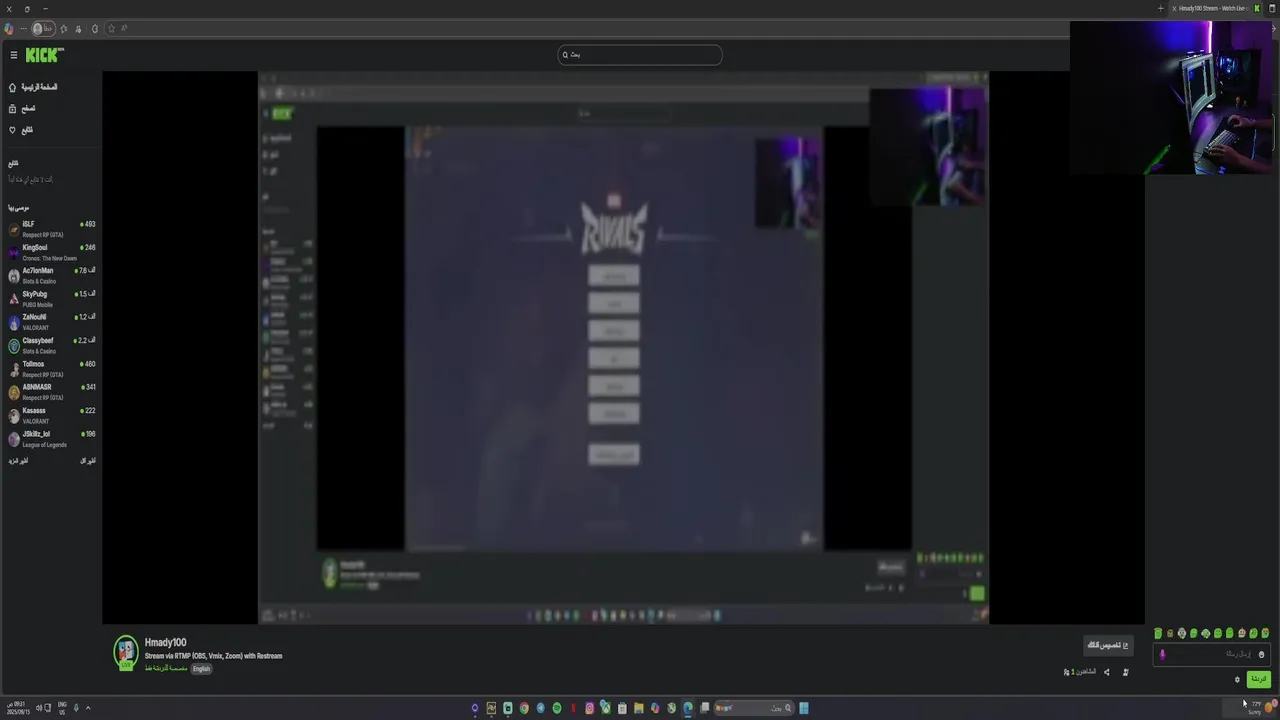The width and height of the screenshot is (1280, 720).
Task: Open the taskbar clock and date
Action: [18, 709]
